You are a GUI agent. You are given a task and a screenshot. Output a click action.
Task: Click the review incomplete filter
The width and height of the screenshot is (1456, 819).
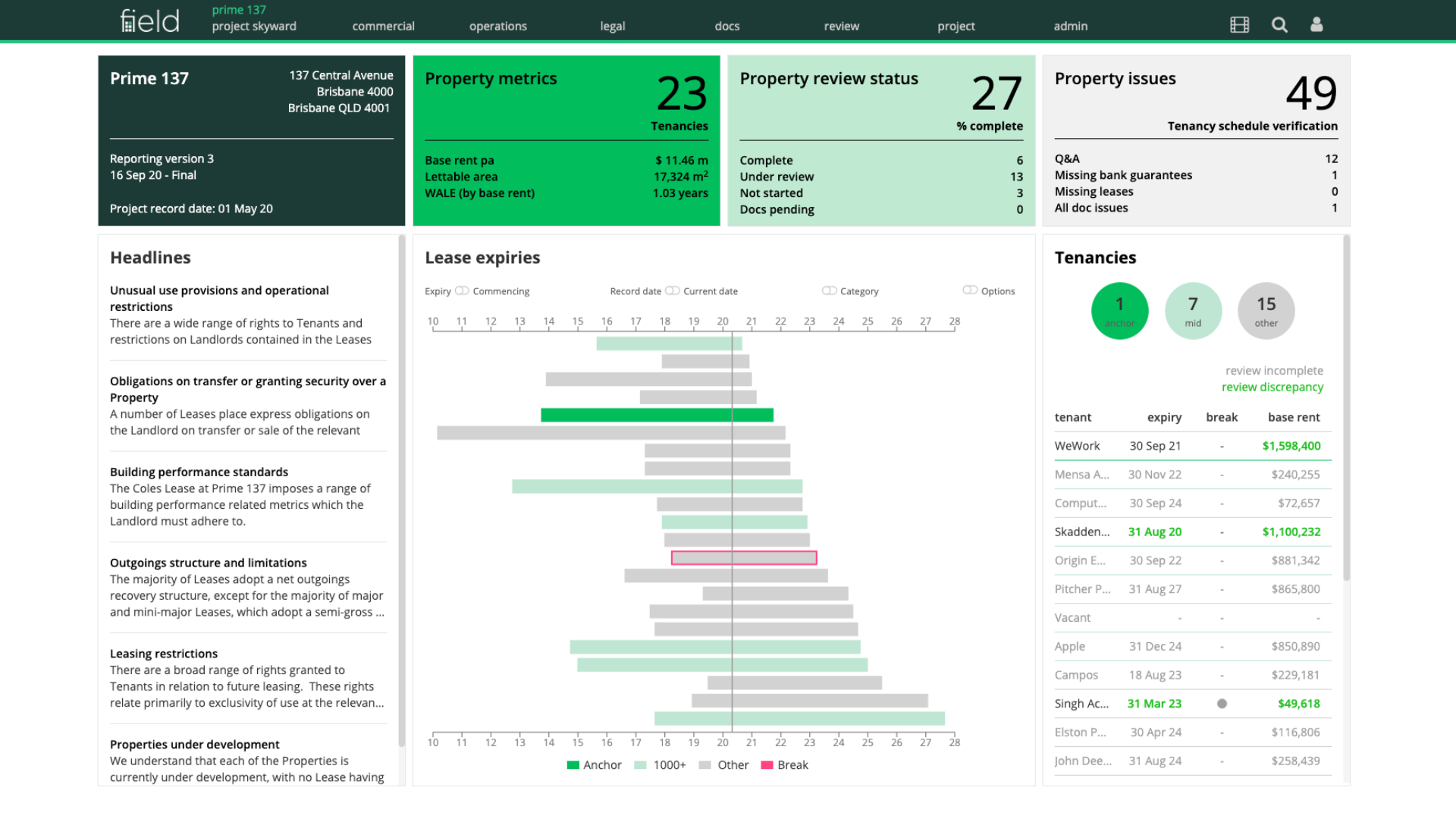click(1274, 371)
